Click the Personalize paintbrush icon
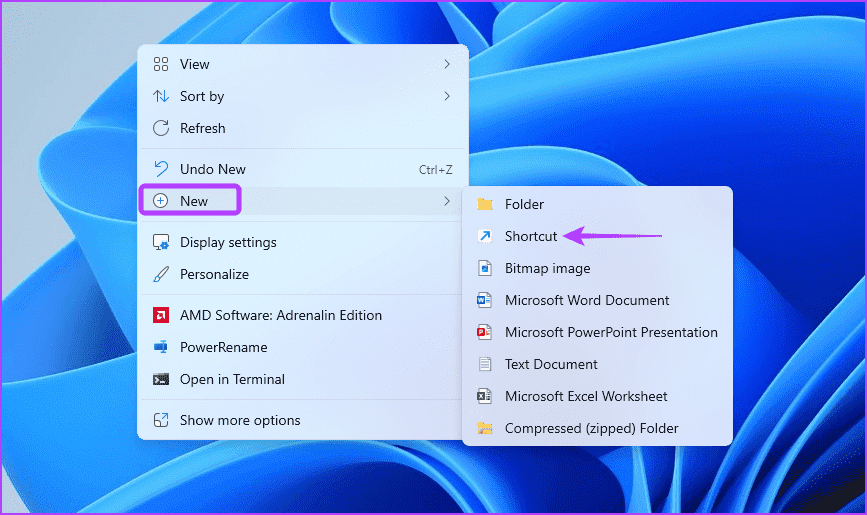867x515 pixels. tap(160, 274)
